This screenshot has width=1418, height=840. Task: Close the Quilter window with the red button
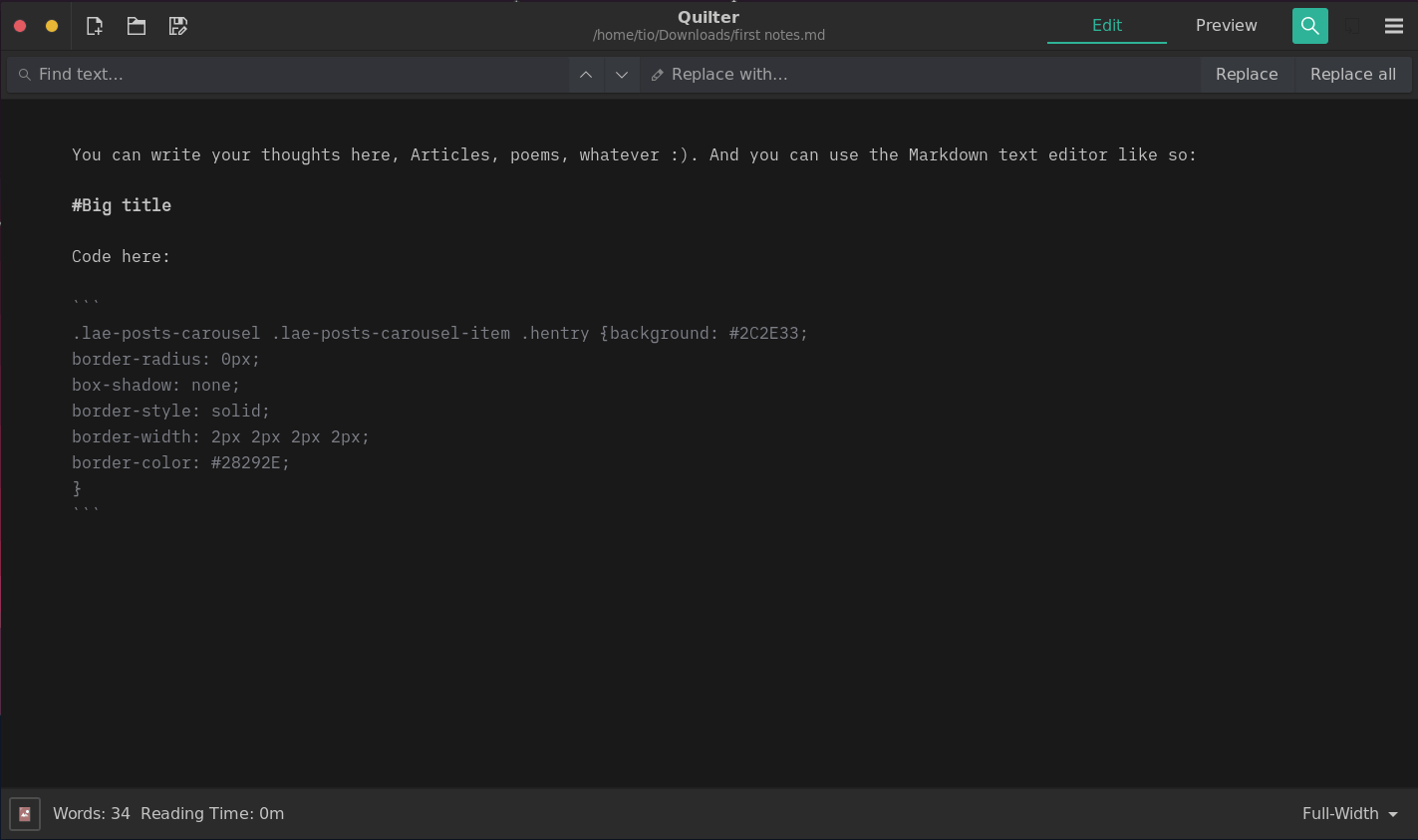coord(20,26)
